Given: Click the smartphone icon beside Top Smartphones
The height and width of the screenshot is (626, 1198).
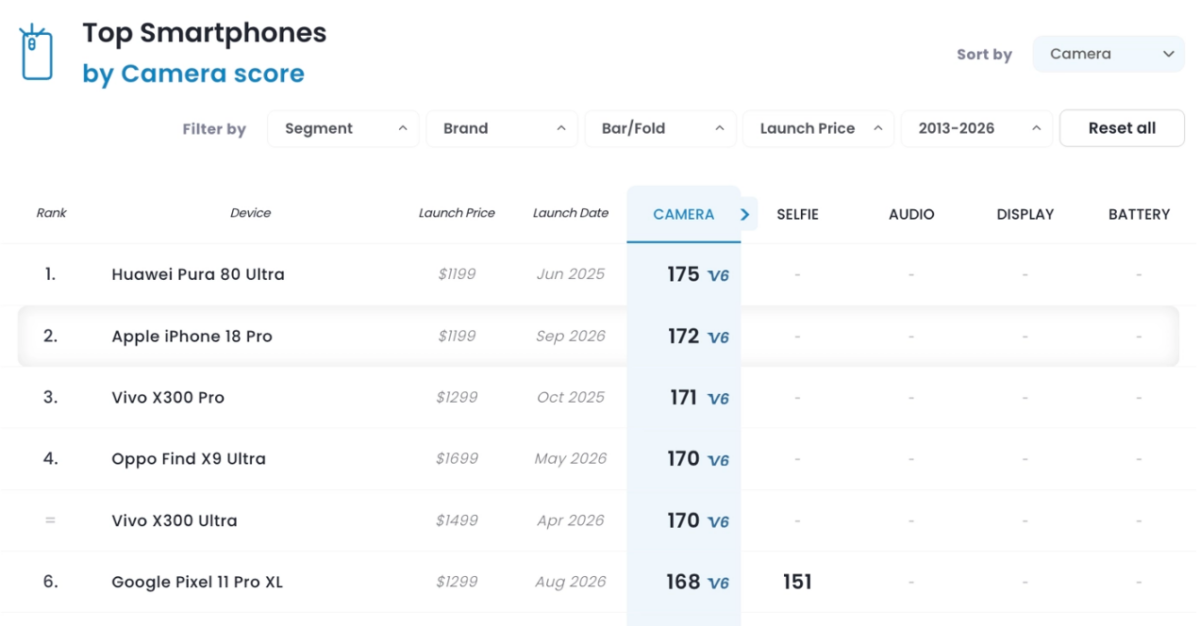Looking at the screenshot, I should 36,52.
